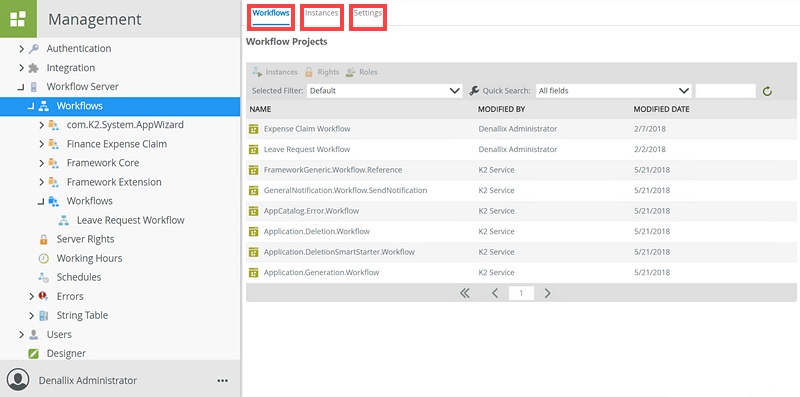Click the refresh icon beside the search box

tap(767, 91)
